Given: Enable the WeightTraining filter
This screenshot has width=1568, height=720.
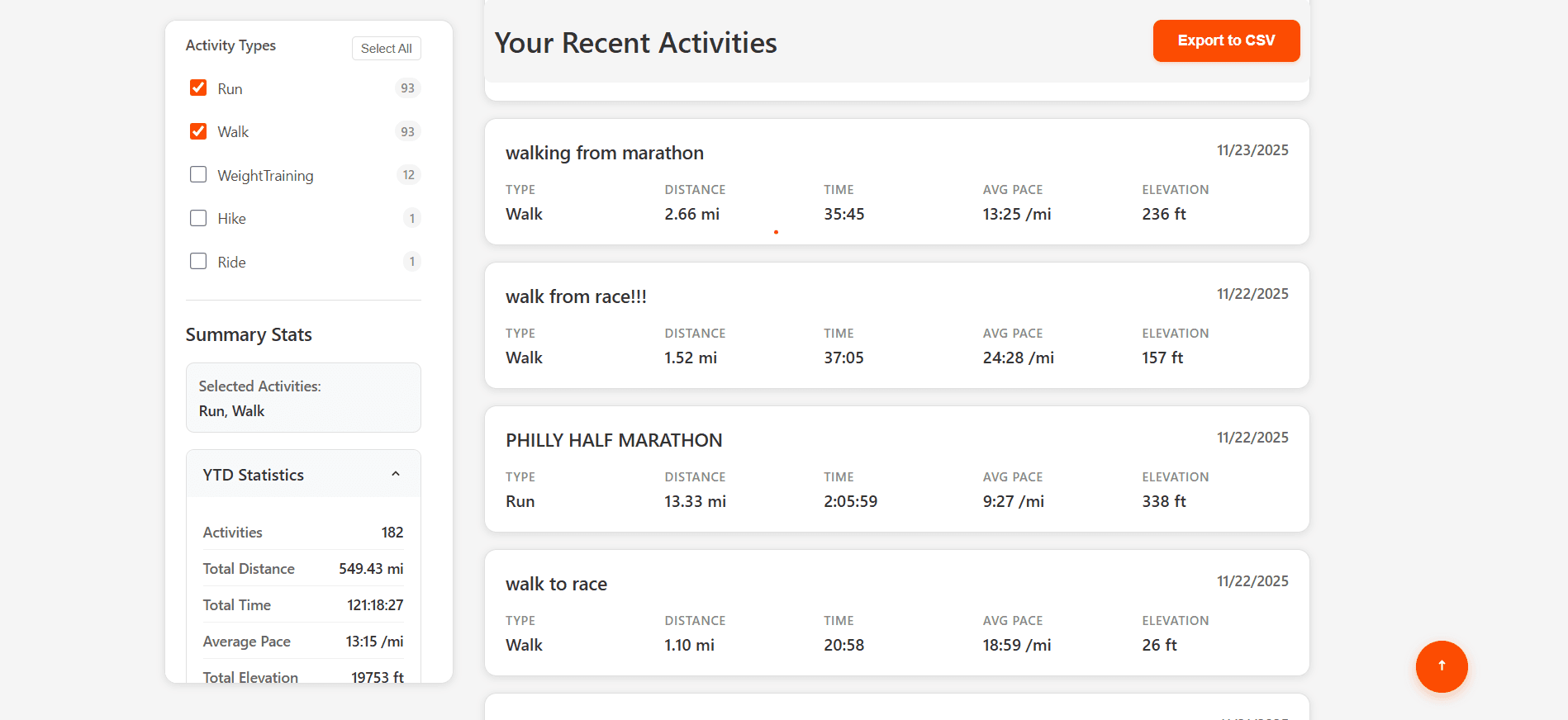Looking at the screenshot, I should click(197, 174).
